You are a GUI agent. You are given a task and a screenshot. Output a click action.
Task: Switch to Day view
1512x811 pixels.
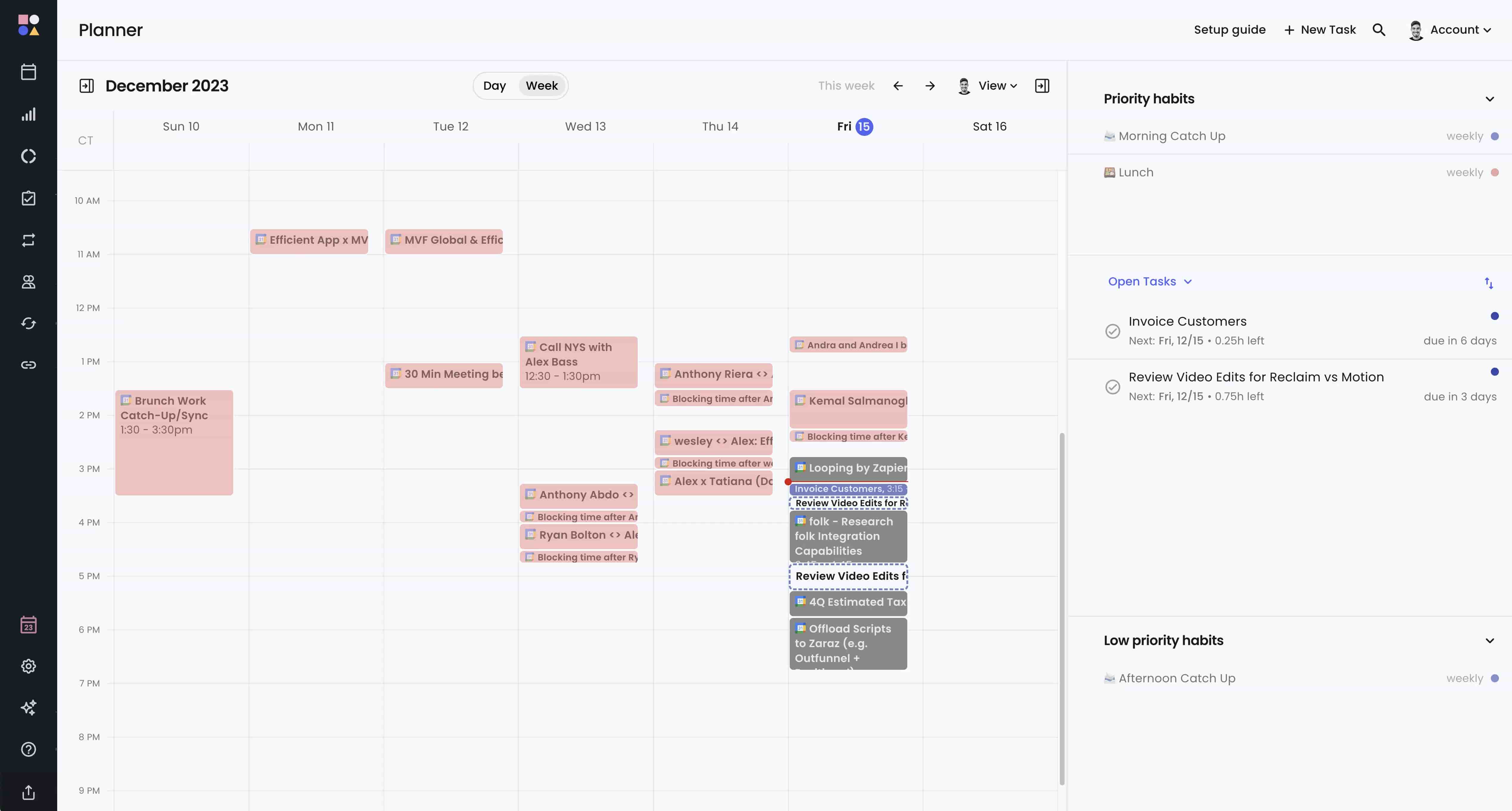[x=495, y=85]
